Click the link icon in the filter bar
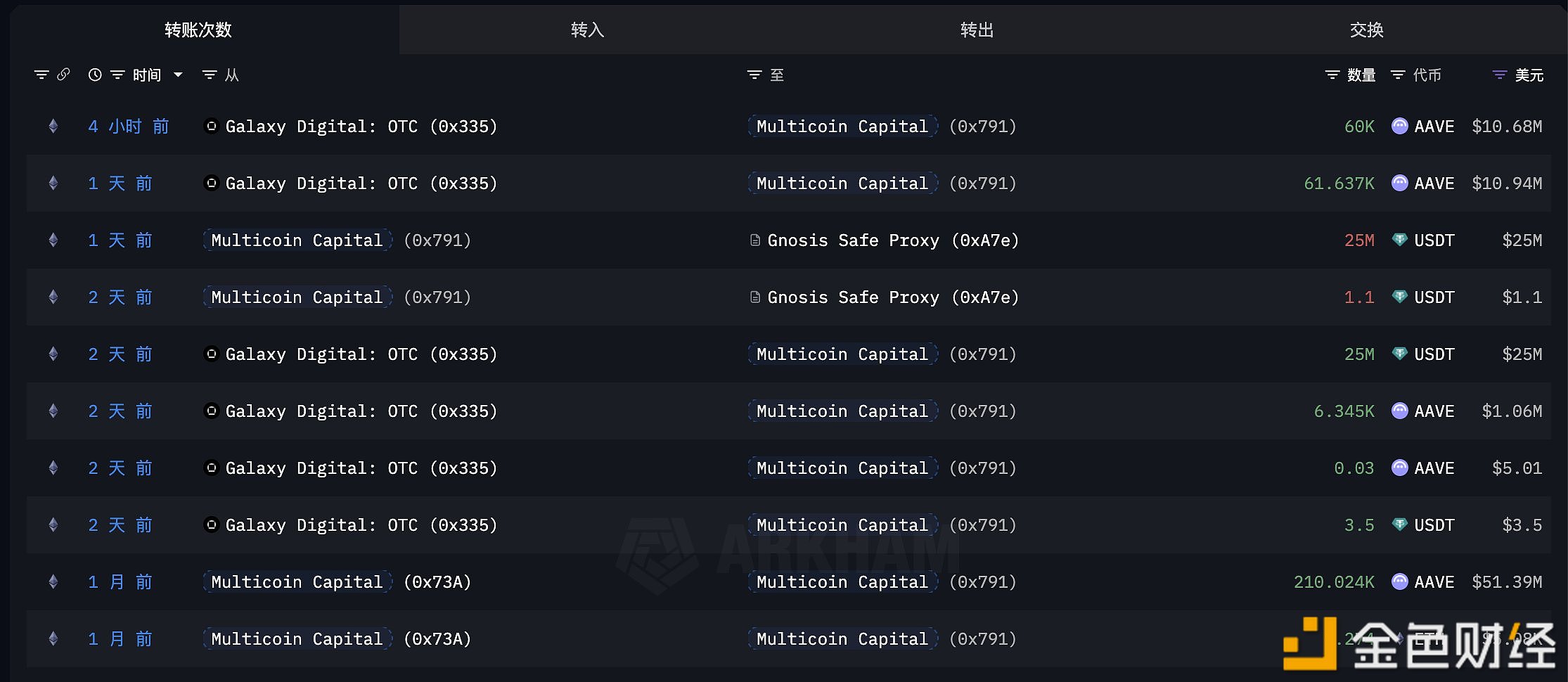 tap(64, 74)
